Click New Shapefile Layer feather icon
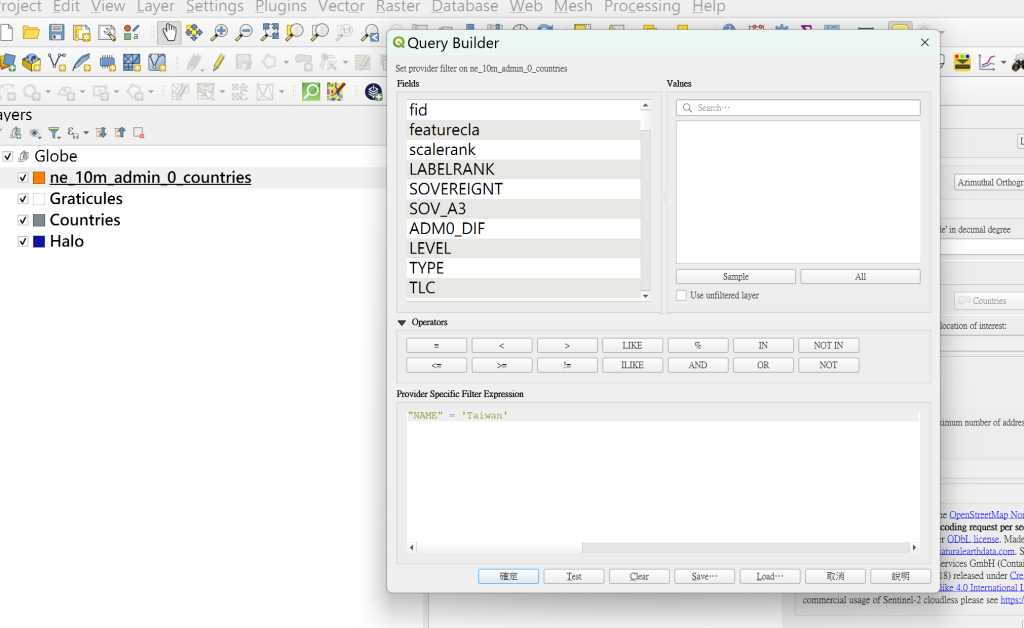This screenshot has height=628, width=1024. tap(82, 62)
